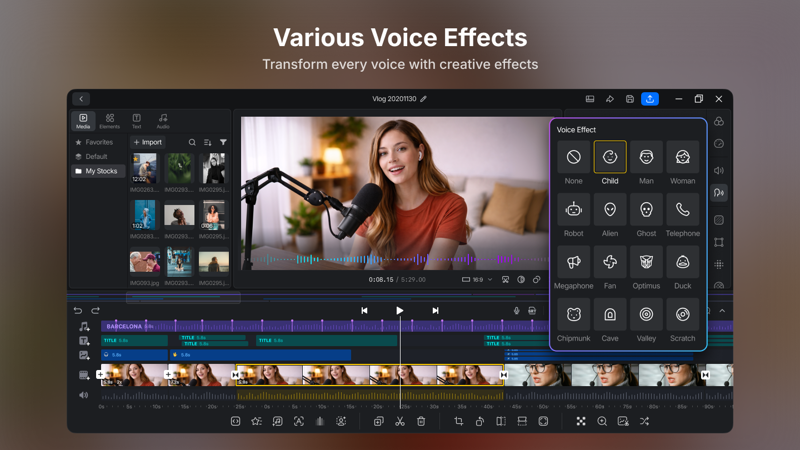This screenshot has height=450, width=800.
Task: Open the color adjustment side panel
Action: [719, 121]
